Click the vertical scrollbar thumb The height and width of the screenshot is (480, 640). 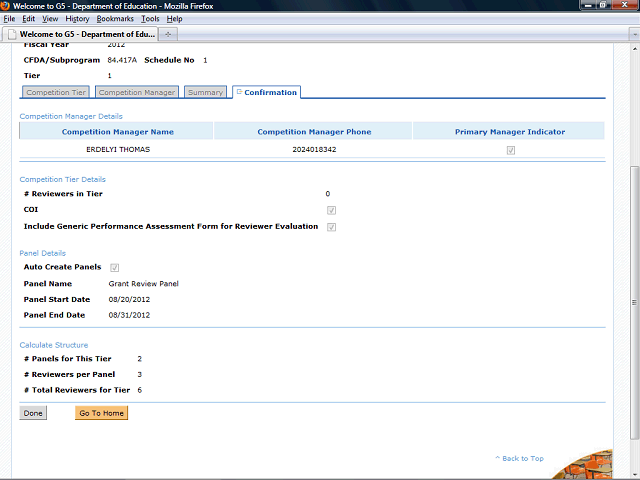click(634, 302)
